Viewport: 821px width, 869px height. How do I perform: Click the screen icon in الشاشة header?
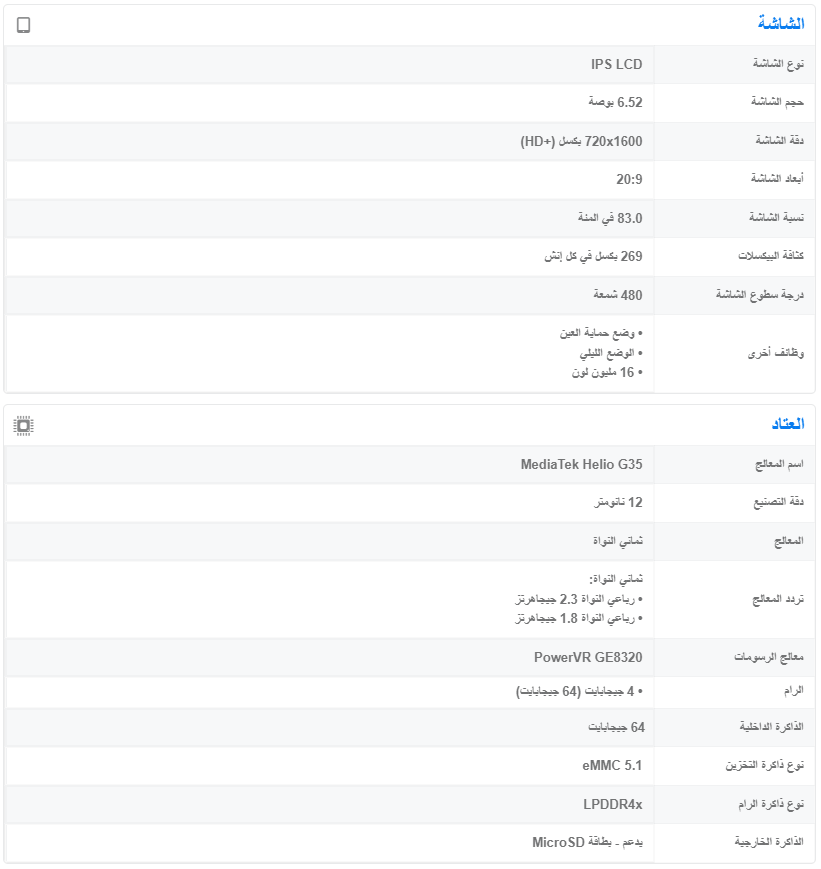[24, 25]
